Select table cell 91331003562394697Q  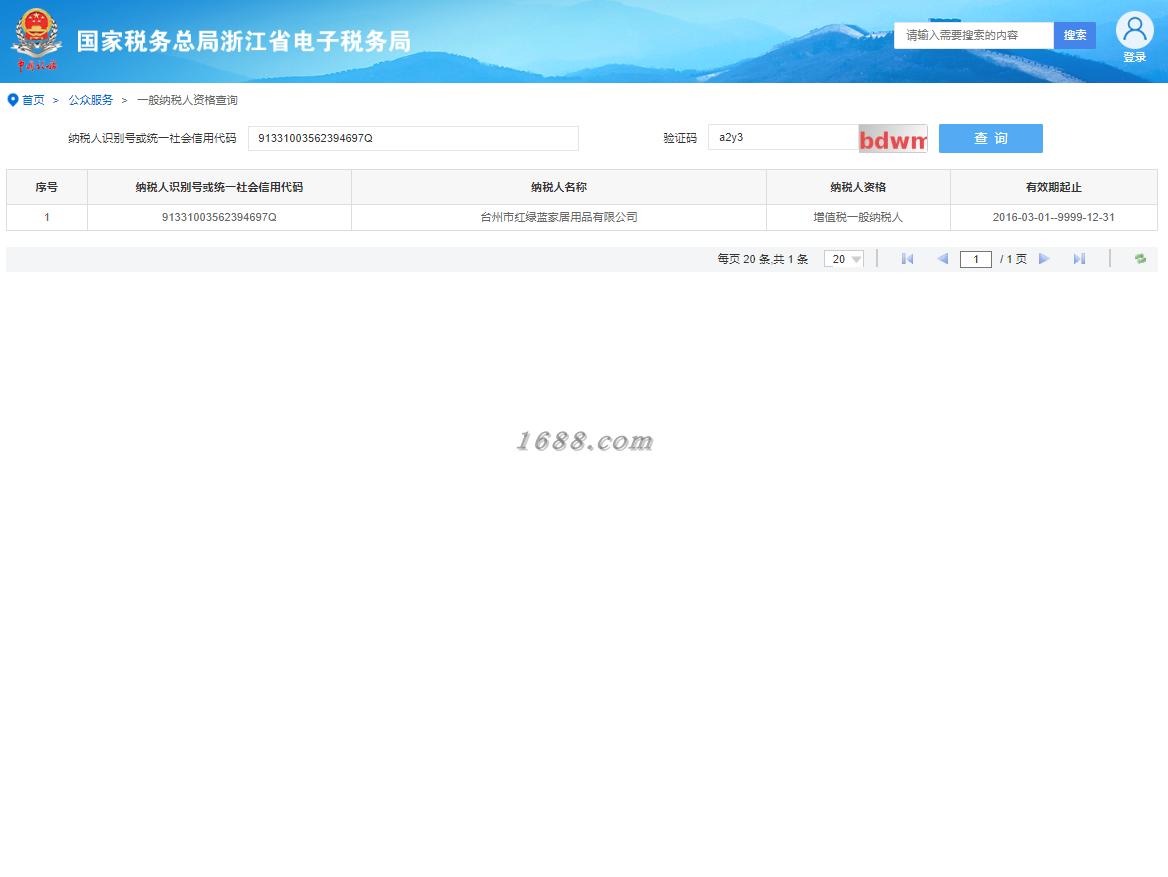pos(219,218)
